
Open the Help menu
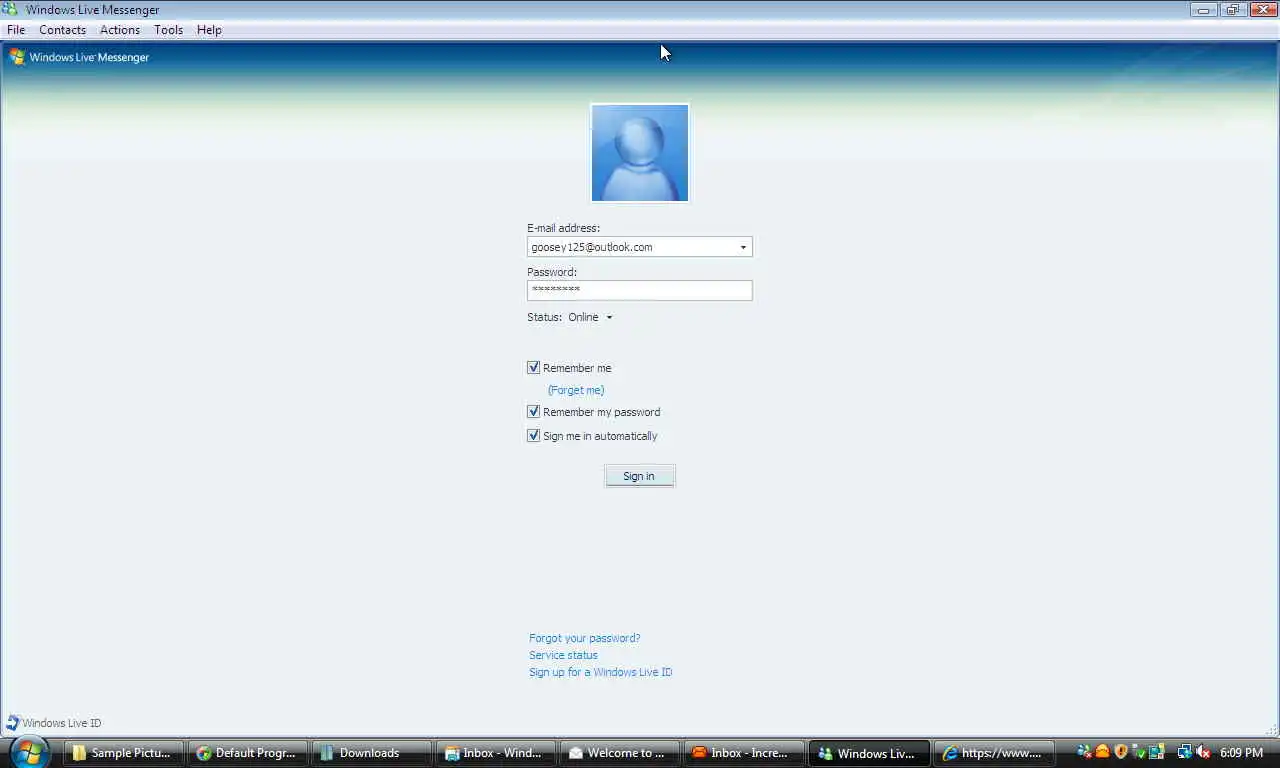209,30
